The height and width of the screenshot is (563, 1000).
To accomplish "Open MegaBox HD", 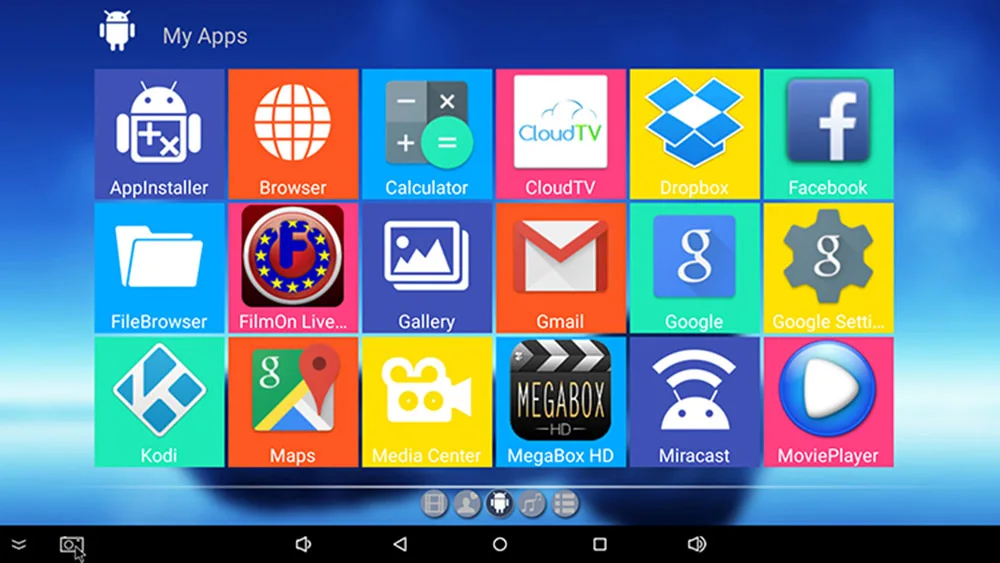I will (561, 402).
